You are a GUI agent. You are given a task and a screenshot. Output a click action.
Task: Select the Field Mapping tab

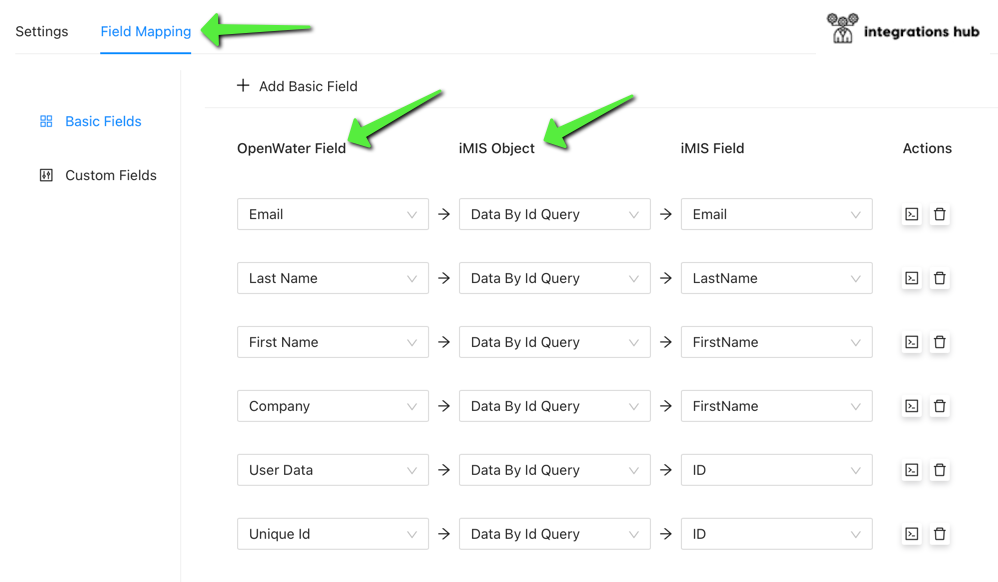146,31
